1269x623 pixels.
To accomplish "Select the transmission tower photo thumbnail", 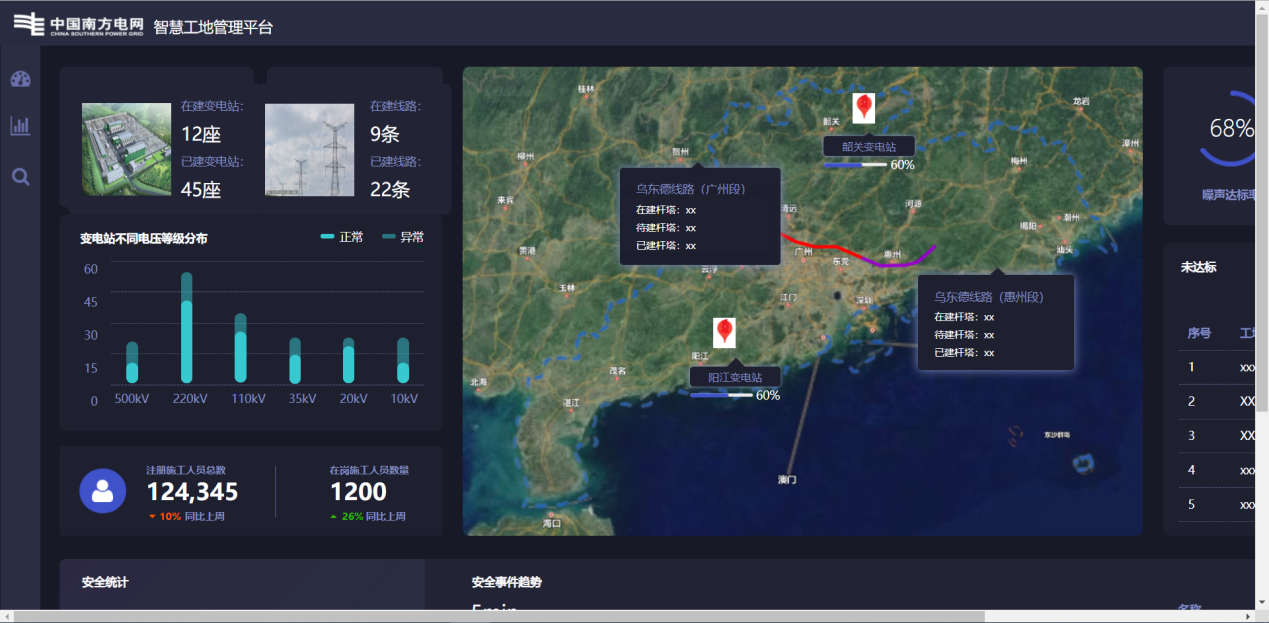I will pos(309,149).
